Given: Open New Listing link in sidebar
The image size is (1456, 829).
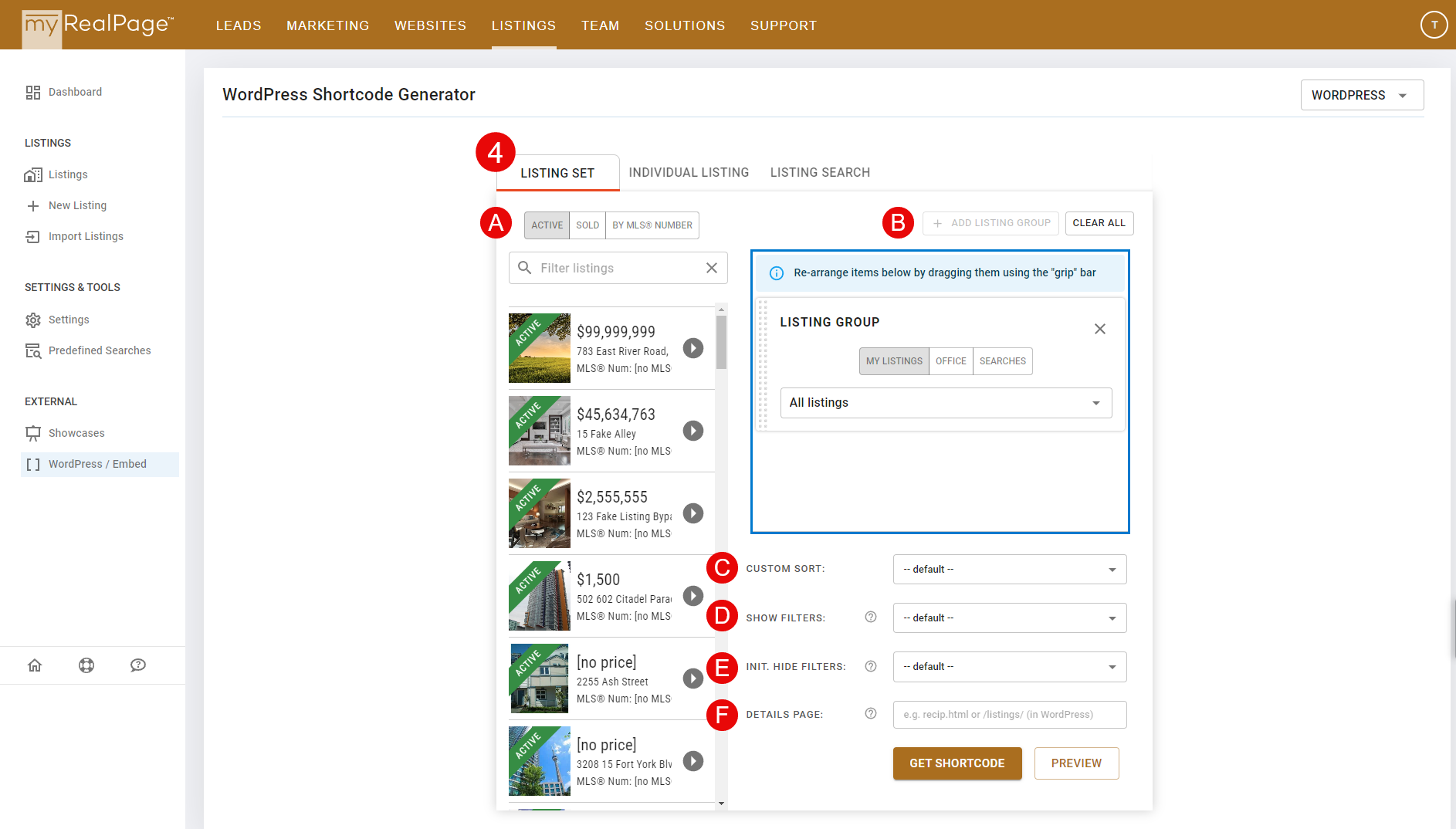Looking at the screenshot, I should coord(78,206).
